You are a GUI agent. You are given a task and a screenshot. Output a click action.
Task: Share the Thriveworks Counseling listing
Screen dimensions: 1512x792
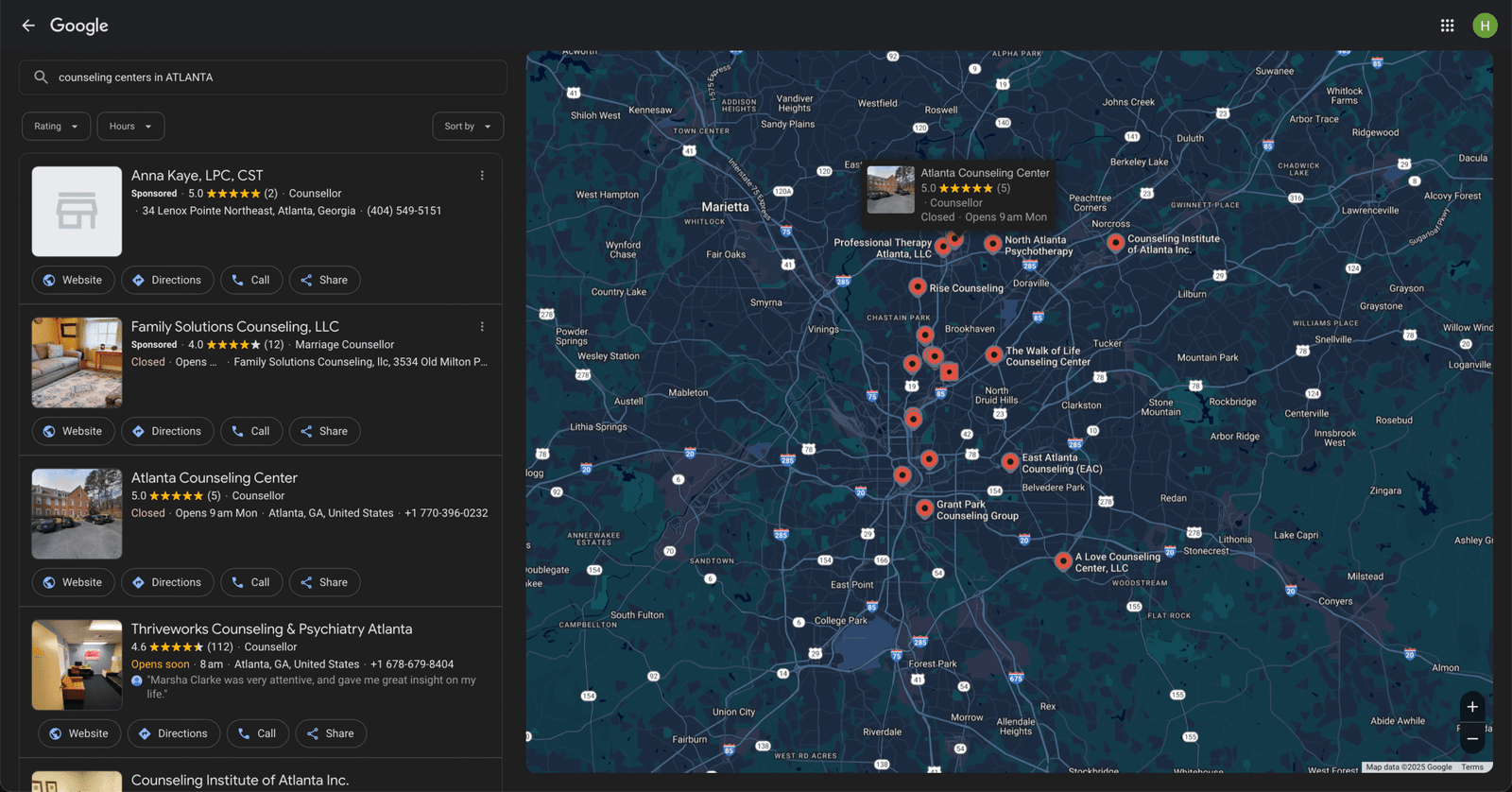tap(331, 733)
